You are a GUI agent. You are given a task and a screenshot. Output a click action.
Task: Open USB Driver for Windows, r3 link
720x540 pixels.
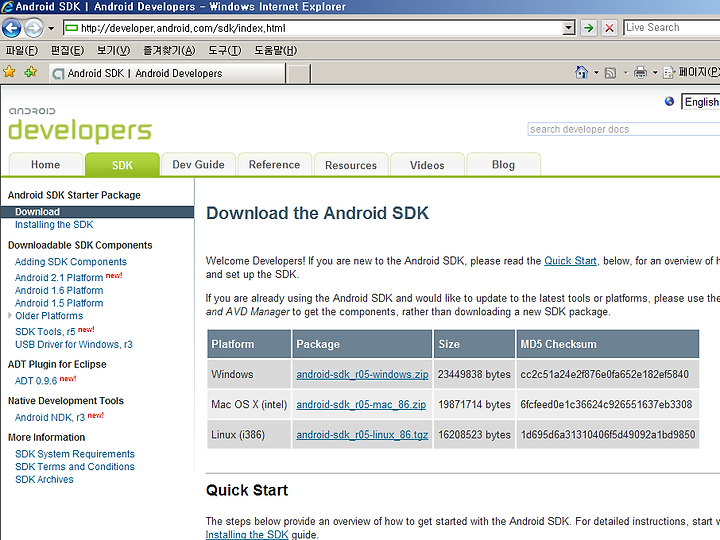[73, 344]
